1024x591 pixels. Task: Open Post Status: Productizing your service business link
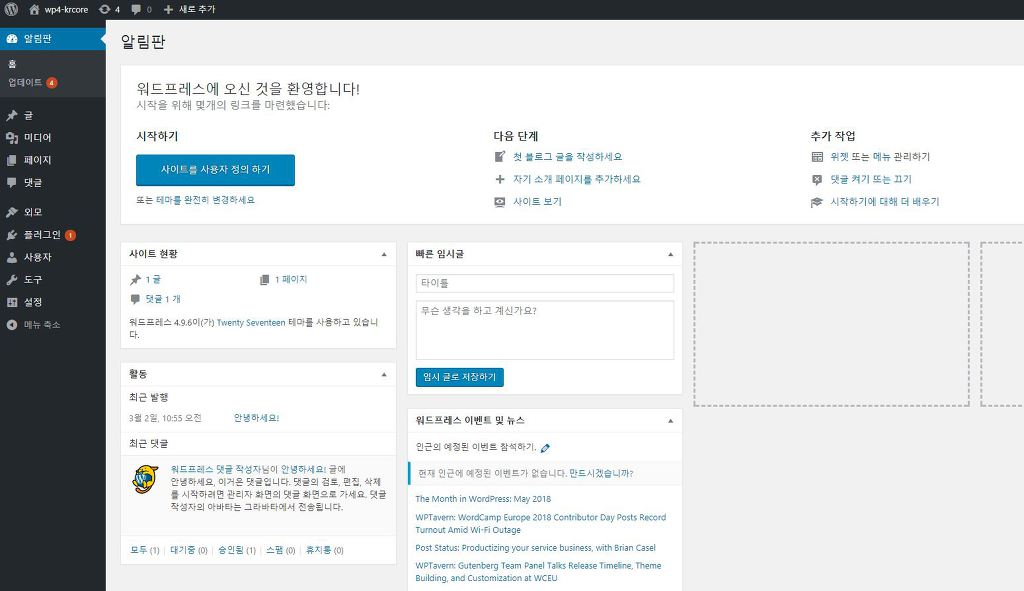pos(536,548)
